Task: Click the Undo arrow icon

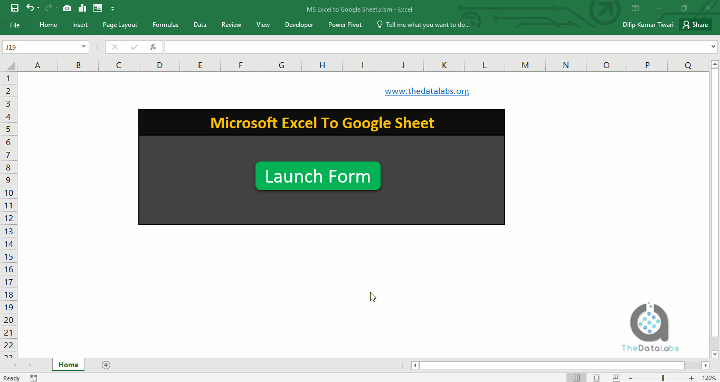Action: pyautogui.click(x=30, y=8)
